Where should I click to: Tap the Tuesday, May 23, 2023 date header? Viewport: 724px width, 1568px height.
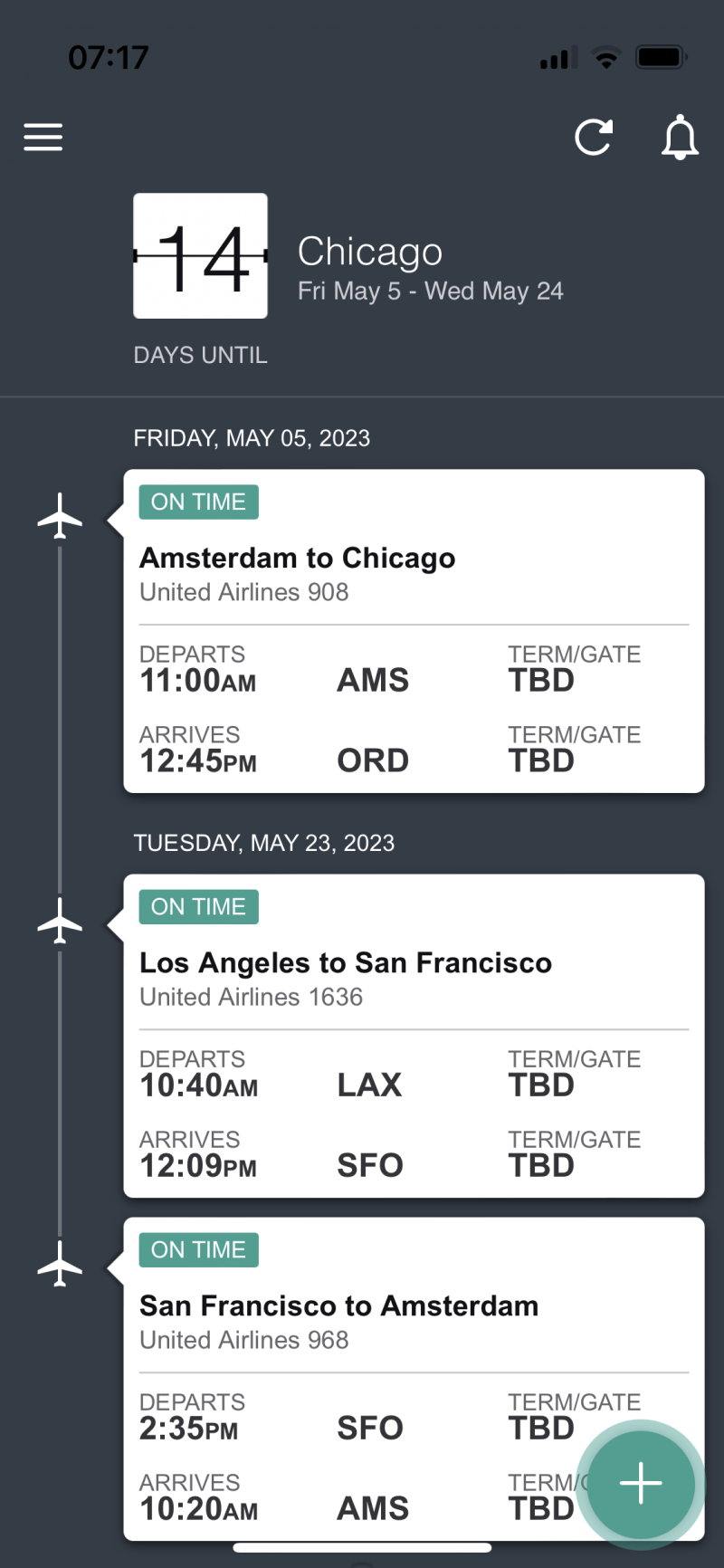coord(263,843)
